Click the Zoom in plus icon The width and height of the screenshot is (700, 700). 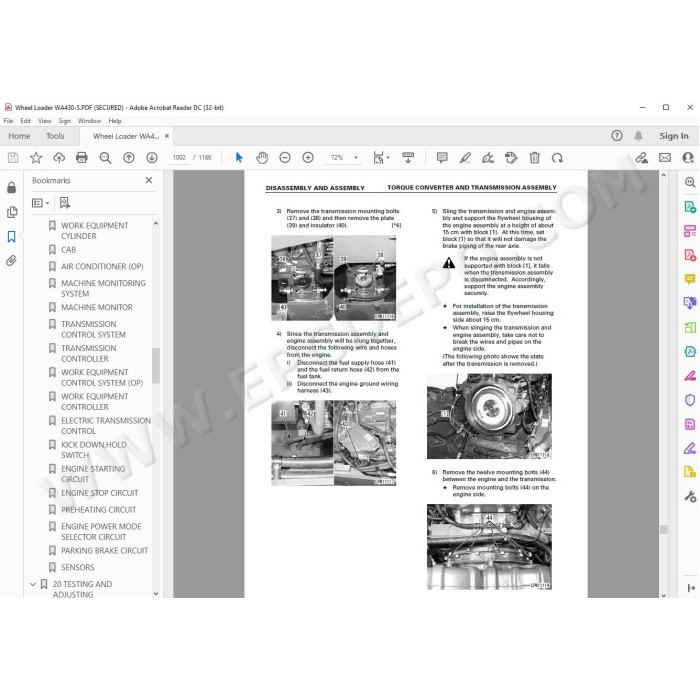coord(308,158)
